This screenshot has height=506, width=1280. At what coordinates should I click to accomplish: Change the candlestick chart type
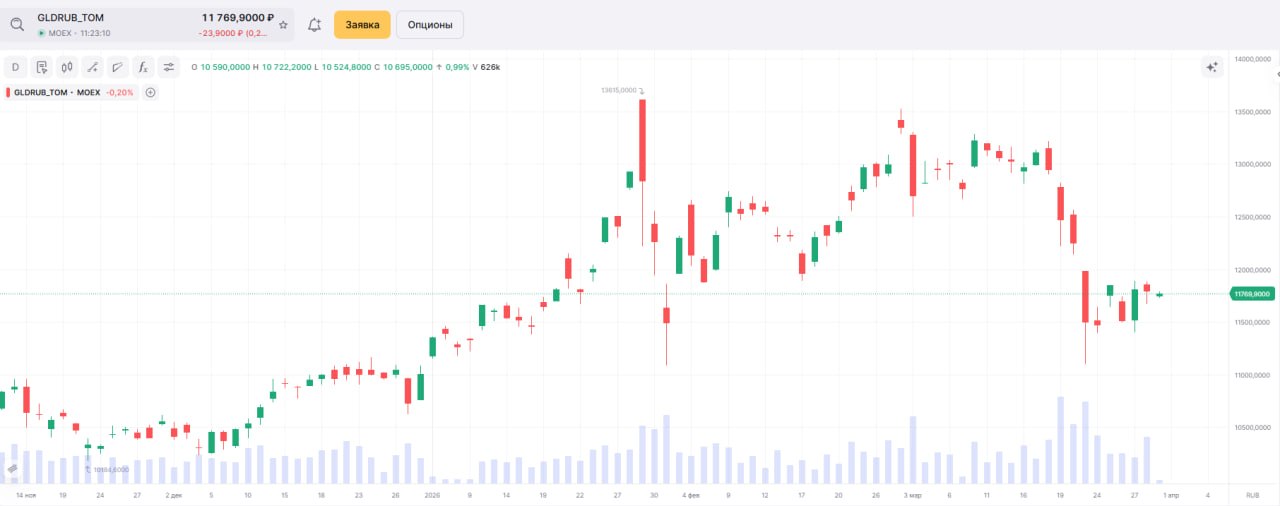(67, 67)
